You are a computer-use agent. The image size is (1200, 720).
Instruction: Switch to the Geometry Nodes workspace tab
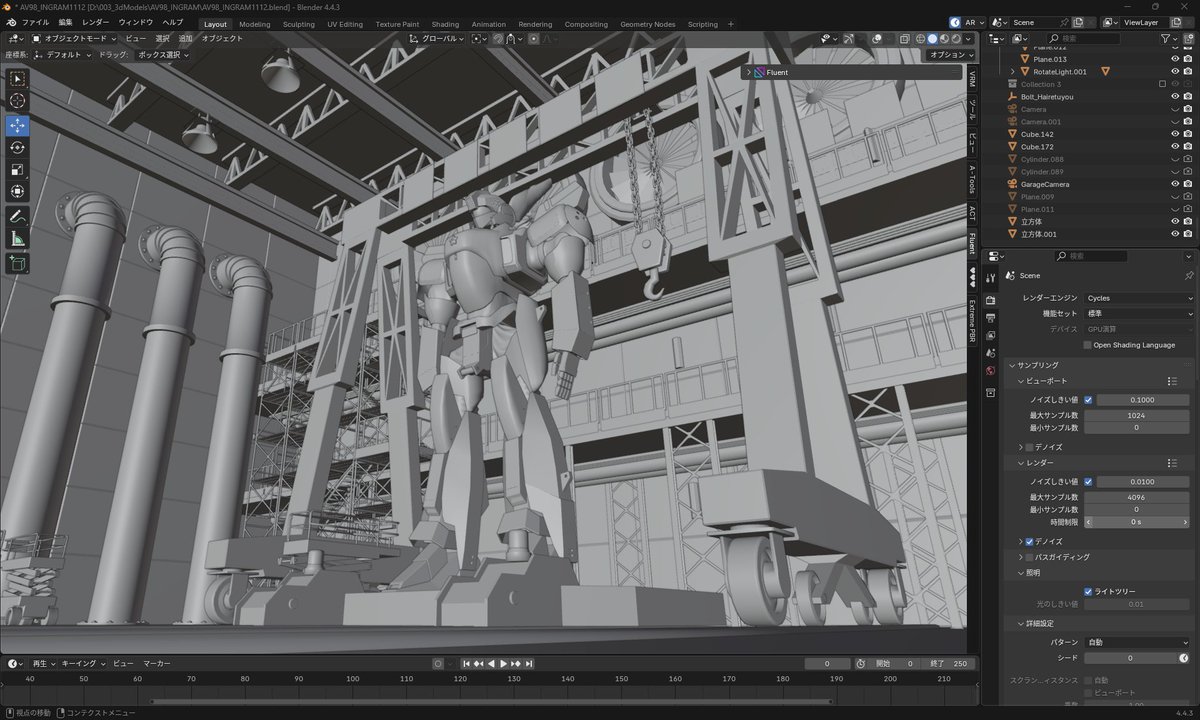(x=647, y=24)
